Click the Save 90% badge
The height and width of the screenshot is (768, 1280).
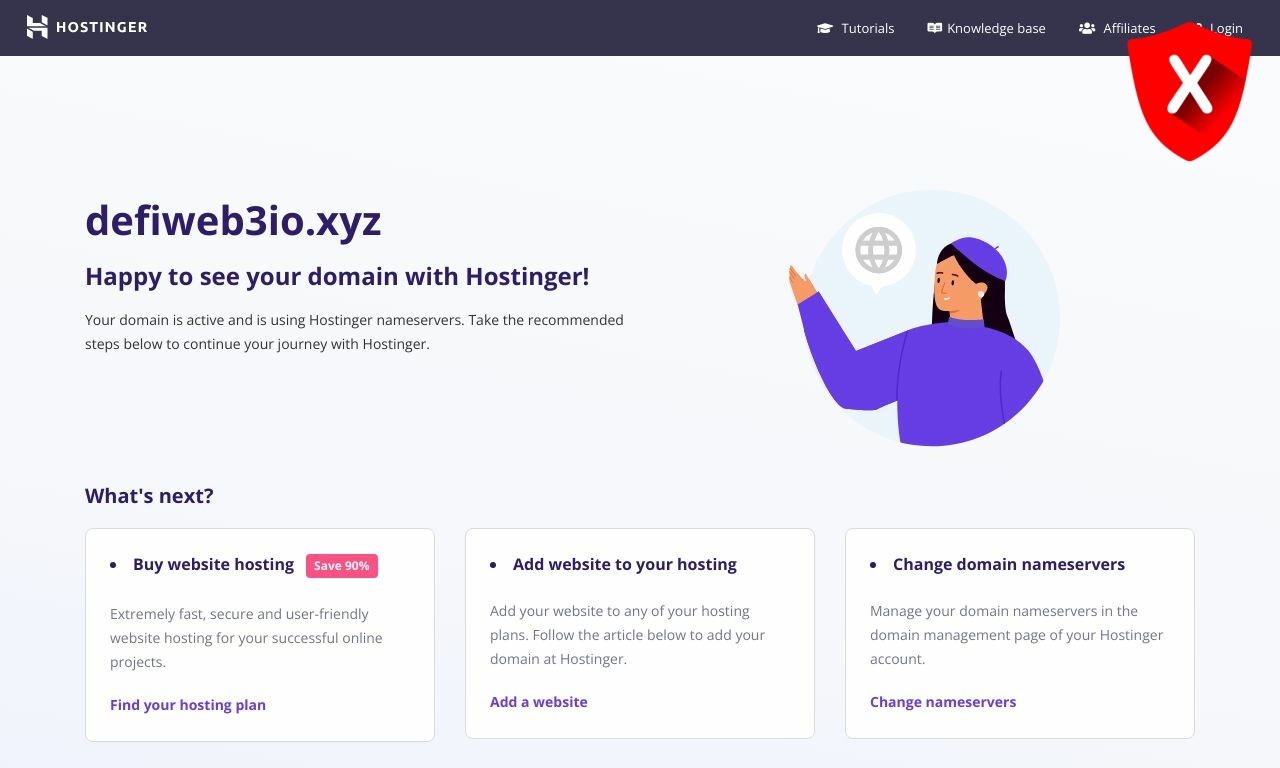tap(342, 566)
